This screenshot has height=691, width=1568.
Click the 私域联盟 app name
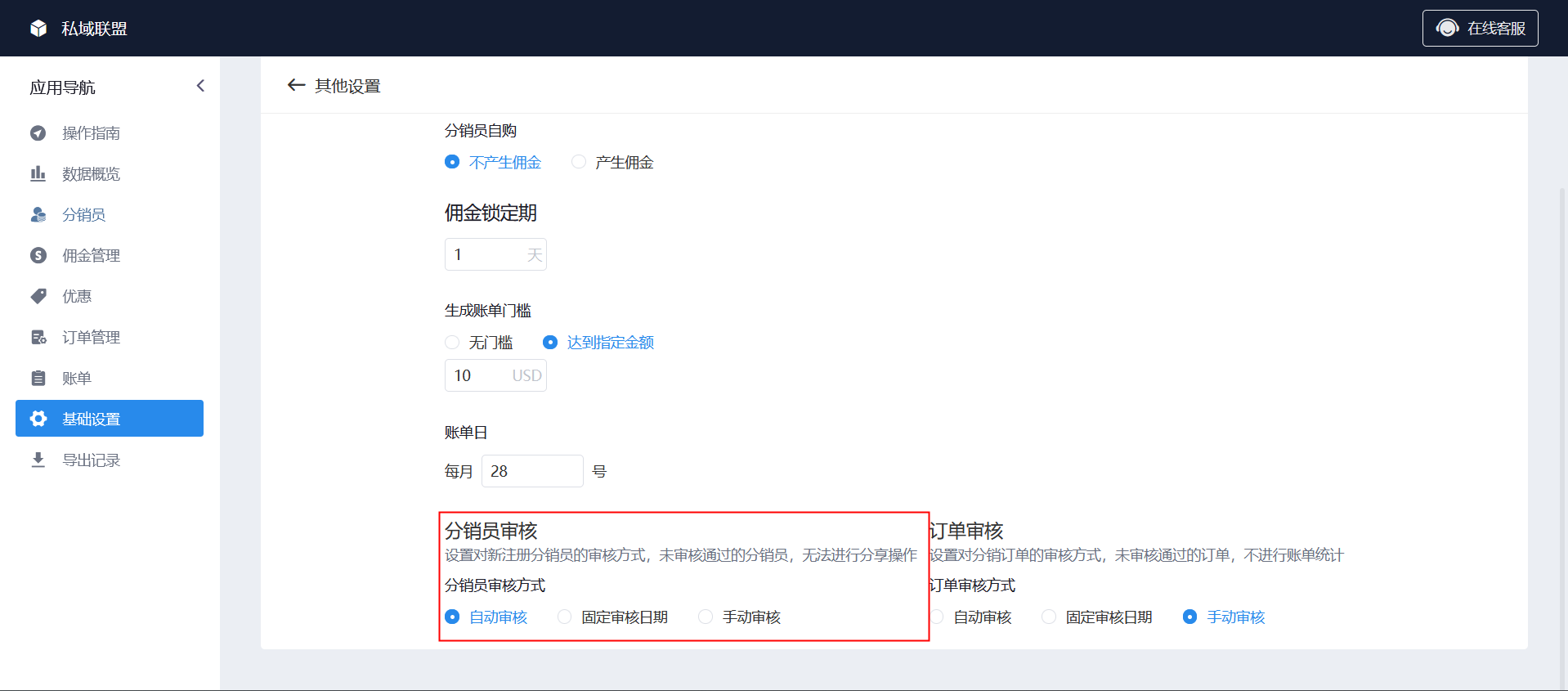coord(94,29)
